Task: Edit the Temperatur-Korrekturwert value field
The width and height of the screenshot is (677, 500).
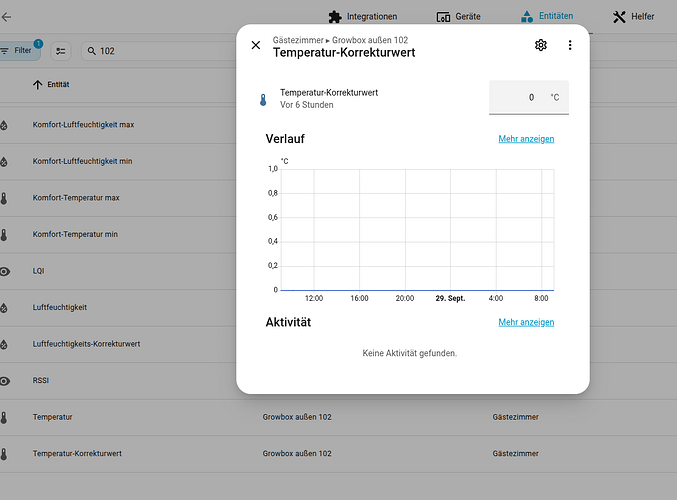Action: coord(528,98)
